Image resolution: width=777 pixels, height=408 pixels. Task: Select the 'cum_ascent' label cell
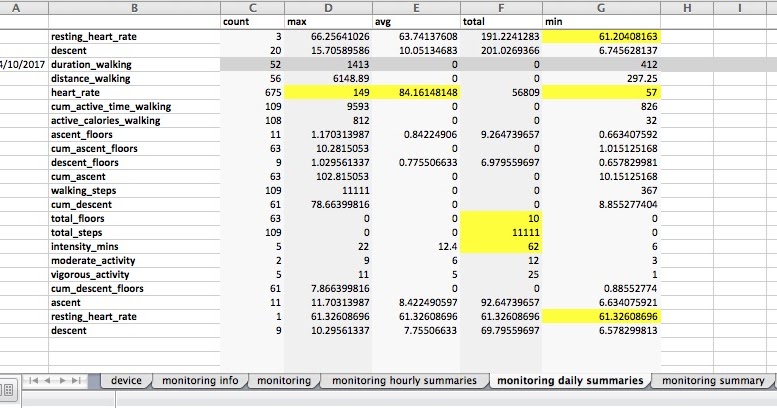point(134,176)
